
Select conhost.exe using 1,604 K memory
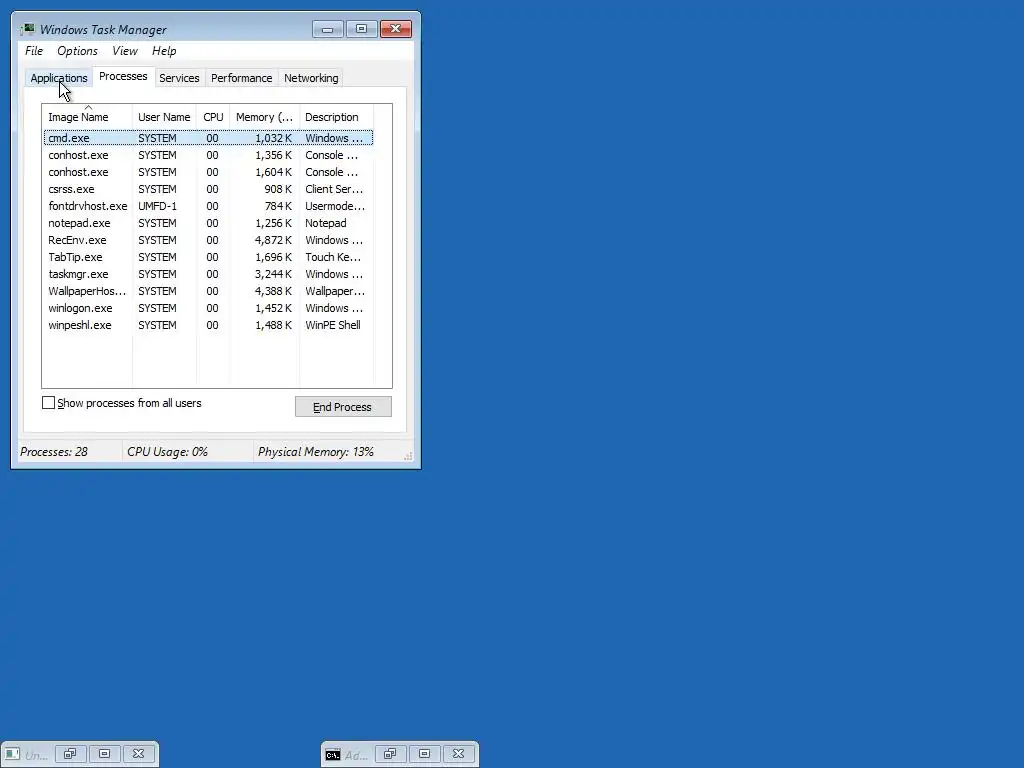tap(208, 172)
